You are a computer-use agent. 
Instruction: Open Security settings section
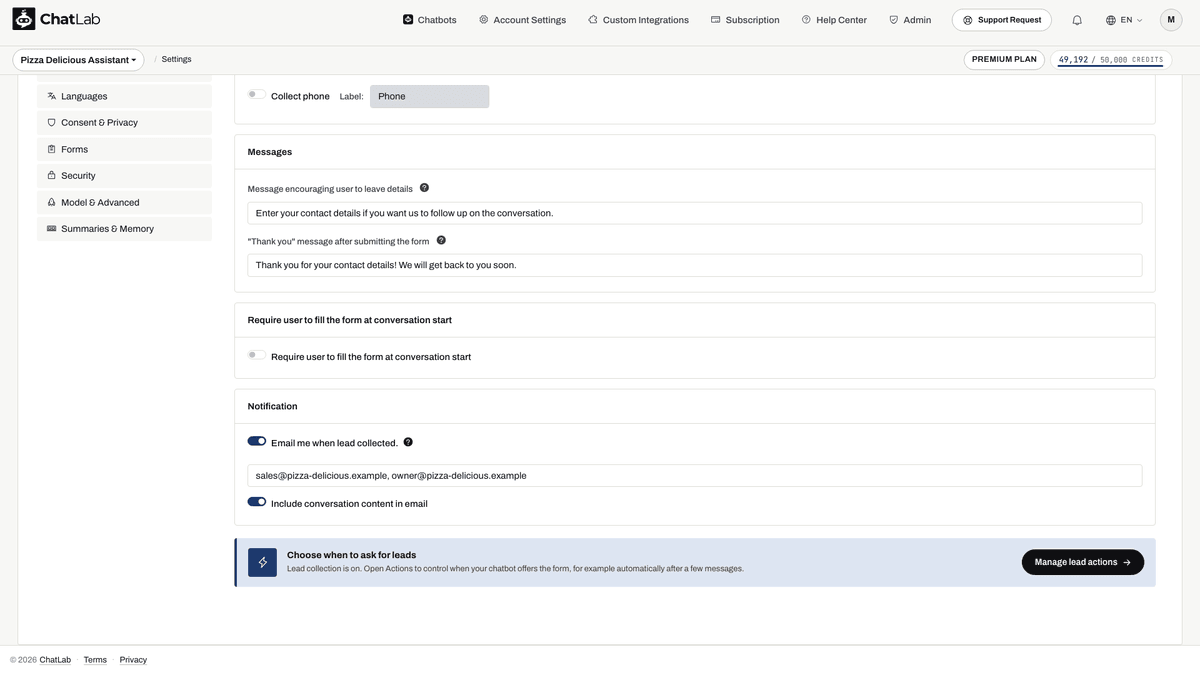124,175
